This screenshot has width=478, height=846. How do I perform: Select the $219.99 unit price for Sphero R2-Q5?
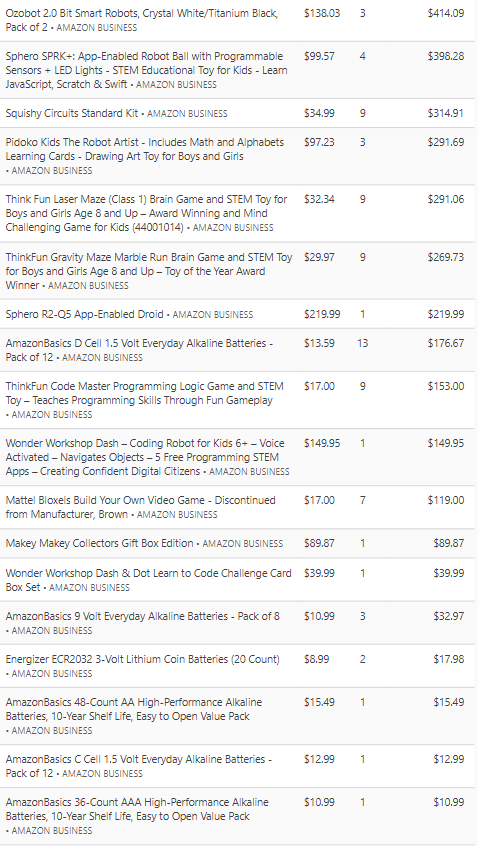pos(322,314)
